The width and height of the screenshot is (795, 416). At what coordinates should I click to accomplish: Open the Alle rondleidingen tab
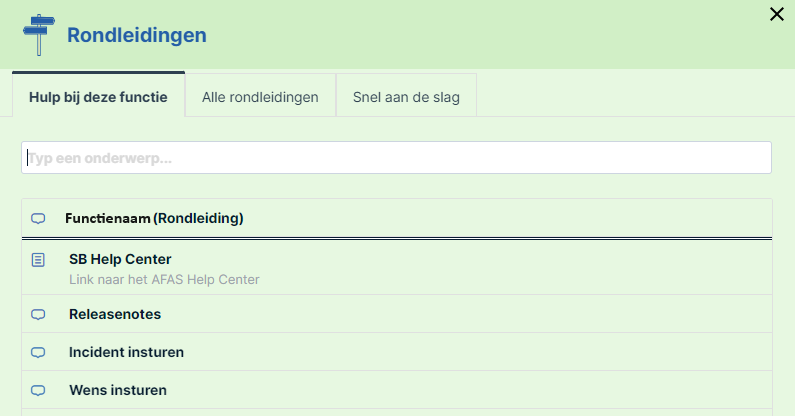(x=260, y=96)
